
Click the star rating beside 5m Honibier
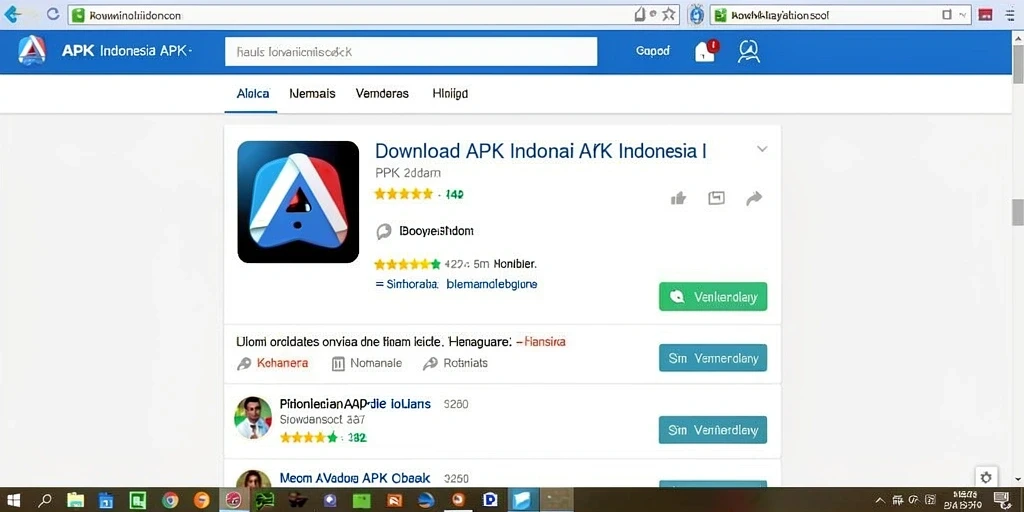click(x=407, y=264)
